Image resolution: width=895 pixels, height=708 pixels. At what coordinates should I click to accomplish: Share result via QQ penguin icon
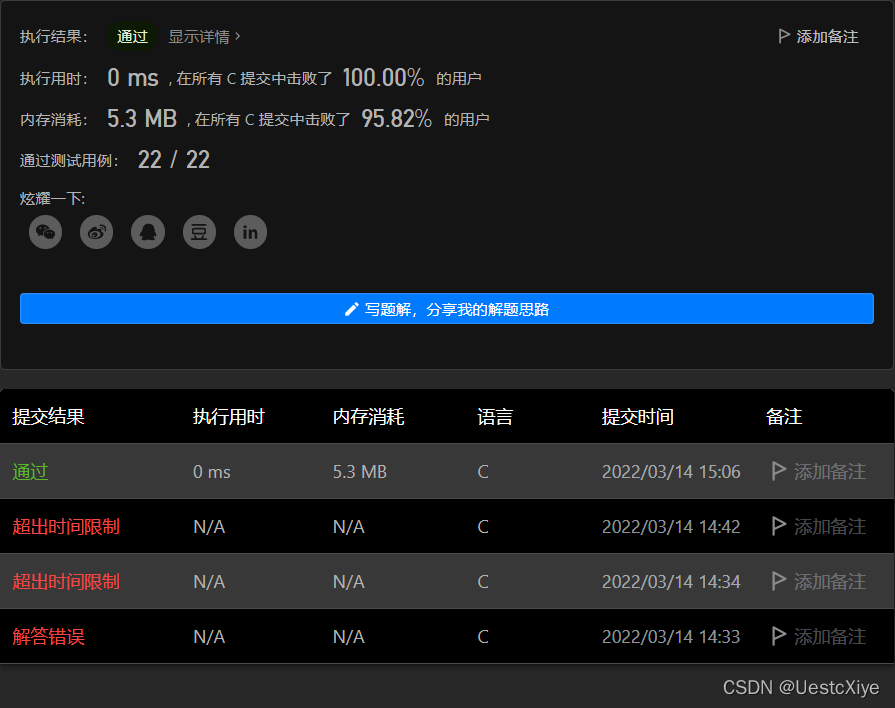[x=148, y=232]
